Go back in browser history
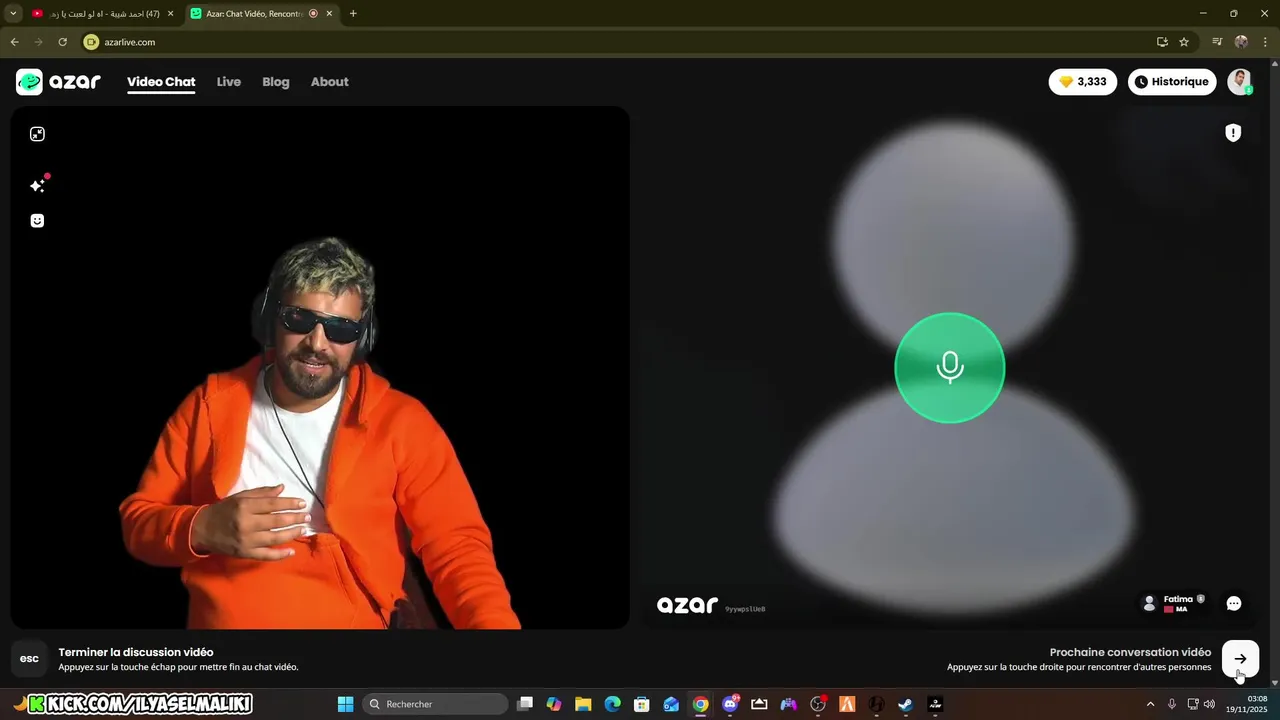This screenshot has height=720, width=1280. 15,42
